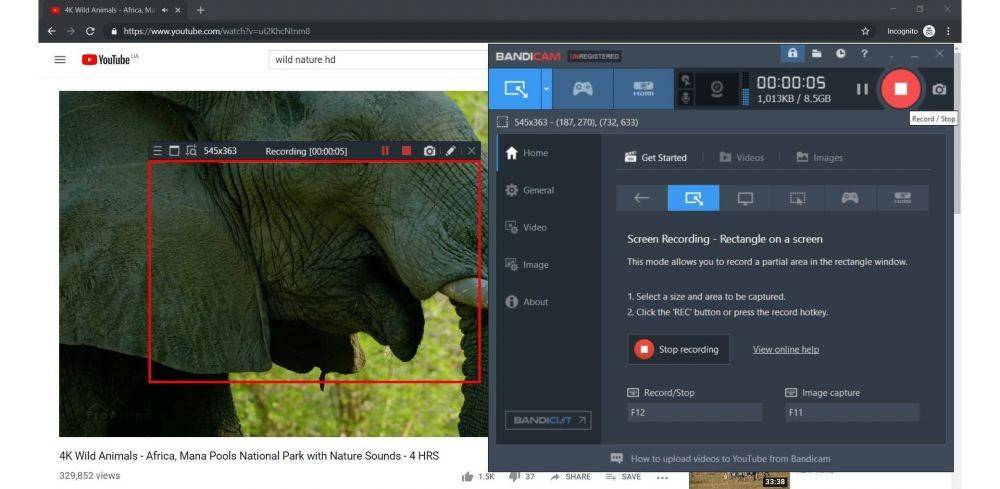Screen dimensions: 1000x489
Task: Click the Stop recording button
Action: [x=679, y=349]
